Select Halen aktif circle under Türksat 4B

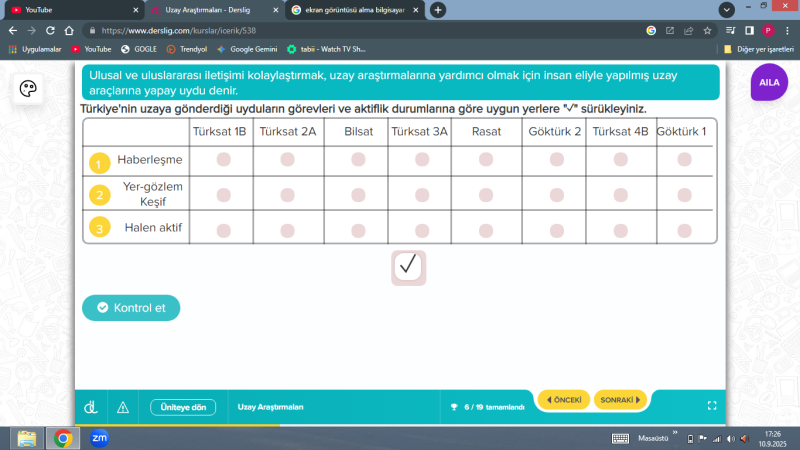click(x=618, y=229)
